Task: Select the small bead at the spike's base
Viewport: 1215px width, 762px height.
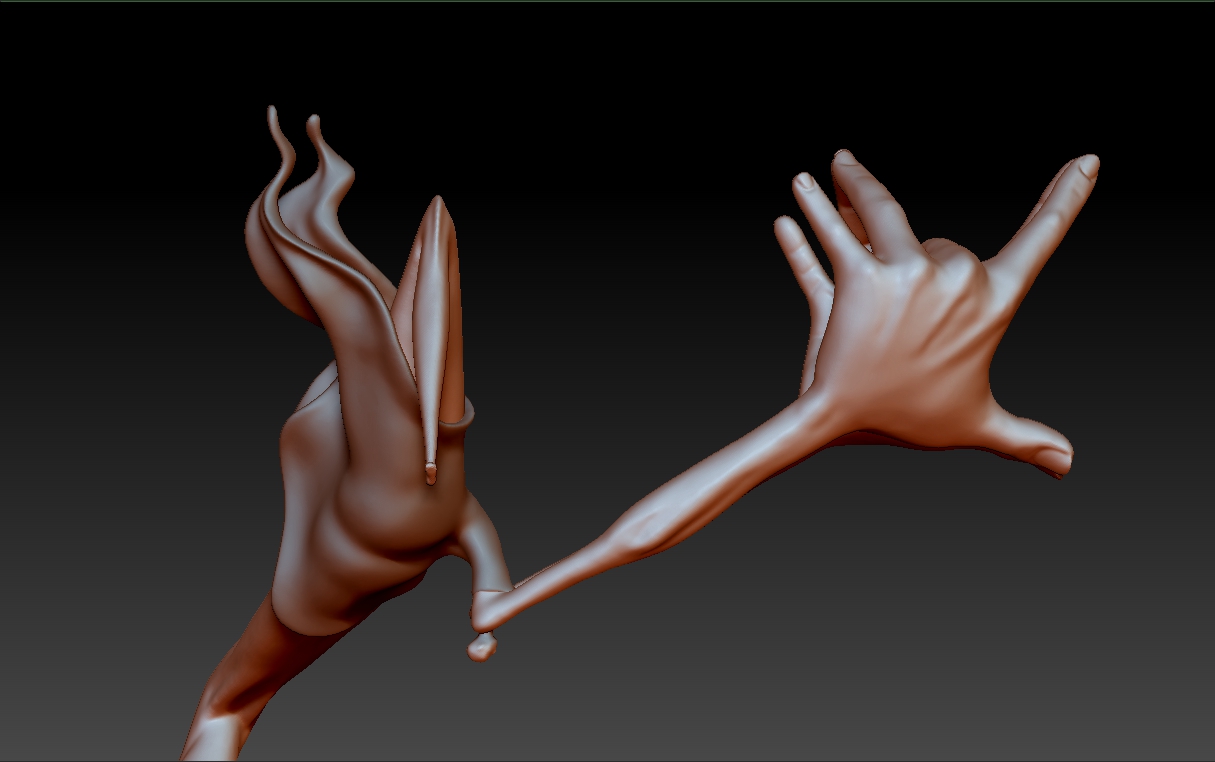Action: click(431, 472)
